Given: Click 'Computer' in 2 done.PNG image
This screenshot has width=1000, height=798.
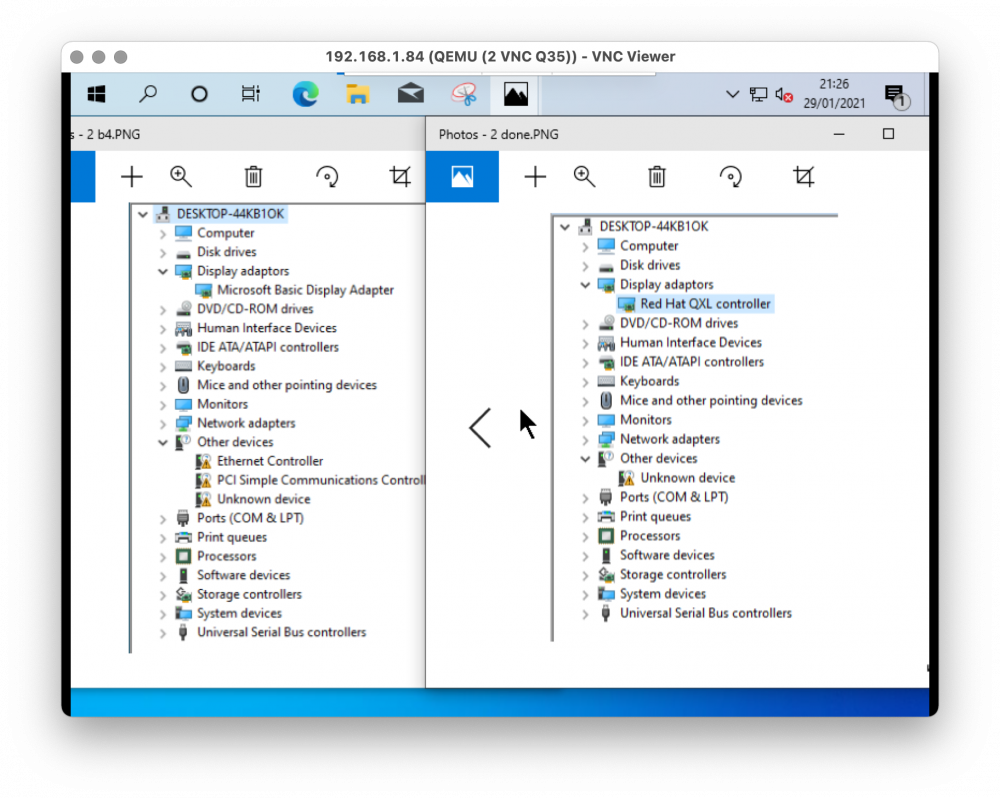Looking at the screenshot, I should pos(649,246).
